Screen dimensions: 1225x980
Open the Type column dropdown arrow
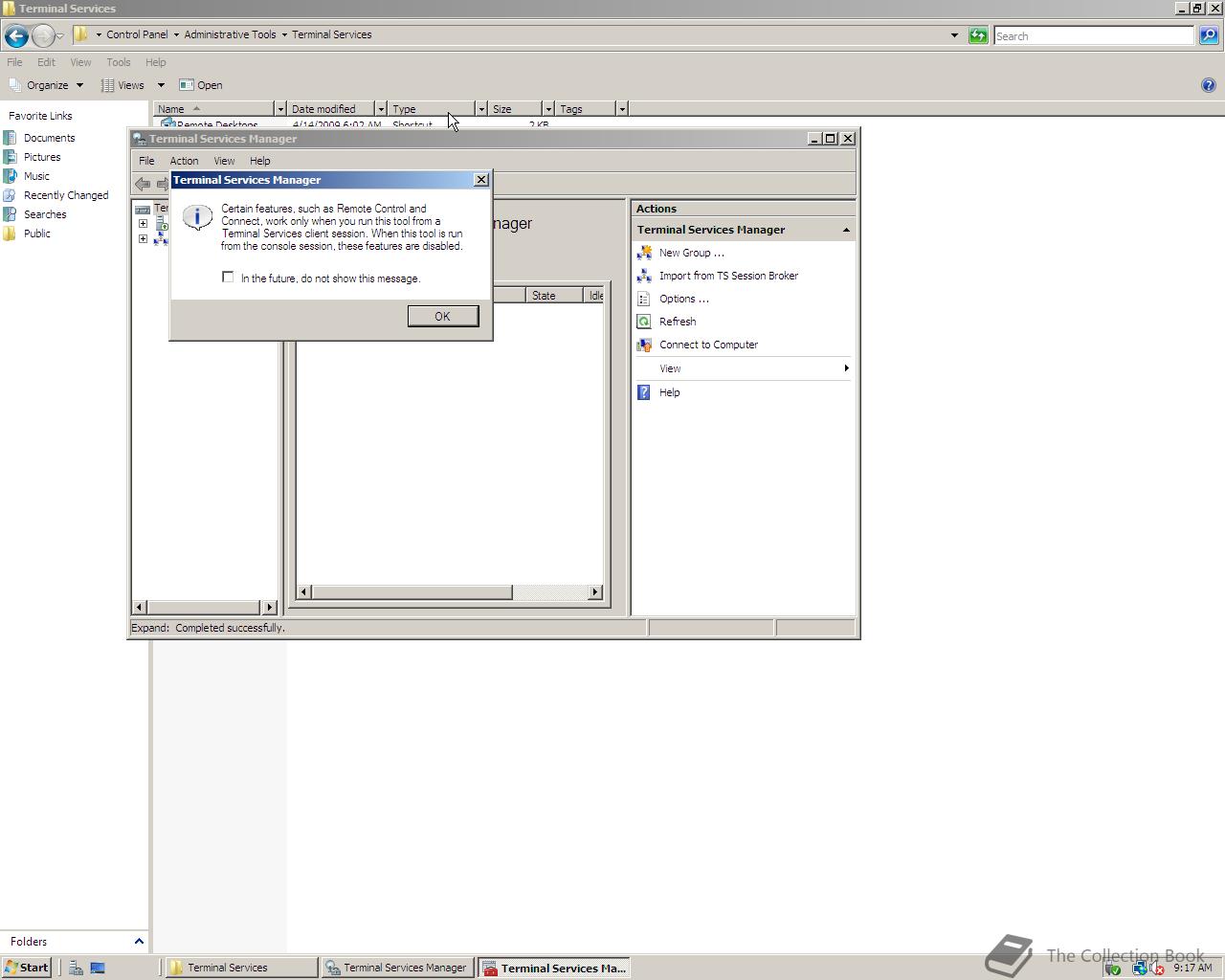(481, 109)
